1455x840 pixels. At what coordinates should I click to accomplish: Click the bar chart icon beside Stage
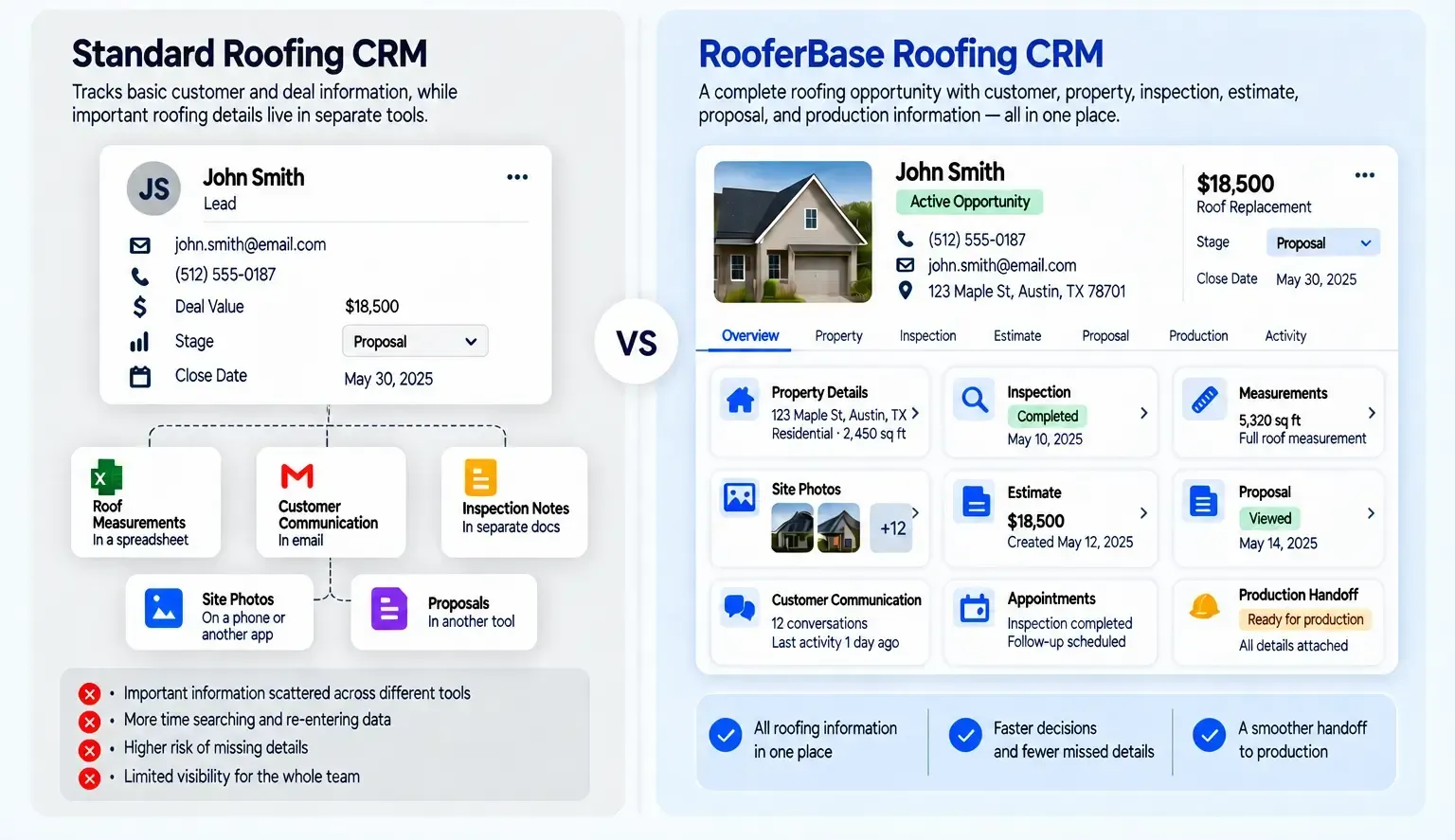[140, 342]
